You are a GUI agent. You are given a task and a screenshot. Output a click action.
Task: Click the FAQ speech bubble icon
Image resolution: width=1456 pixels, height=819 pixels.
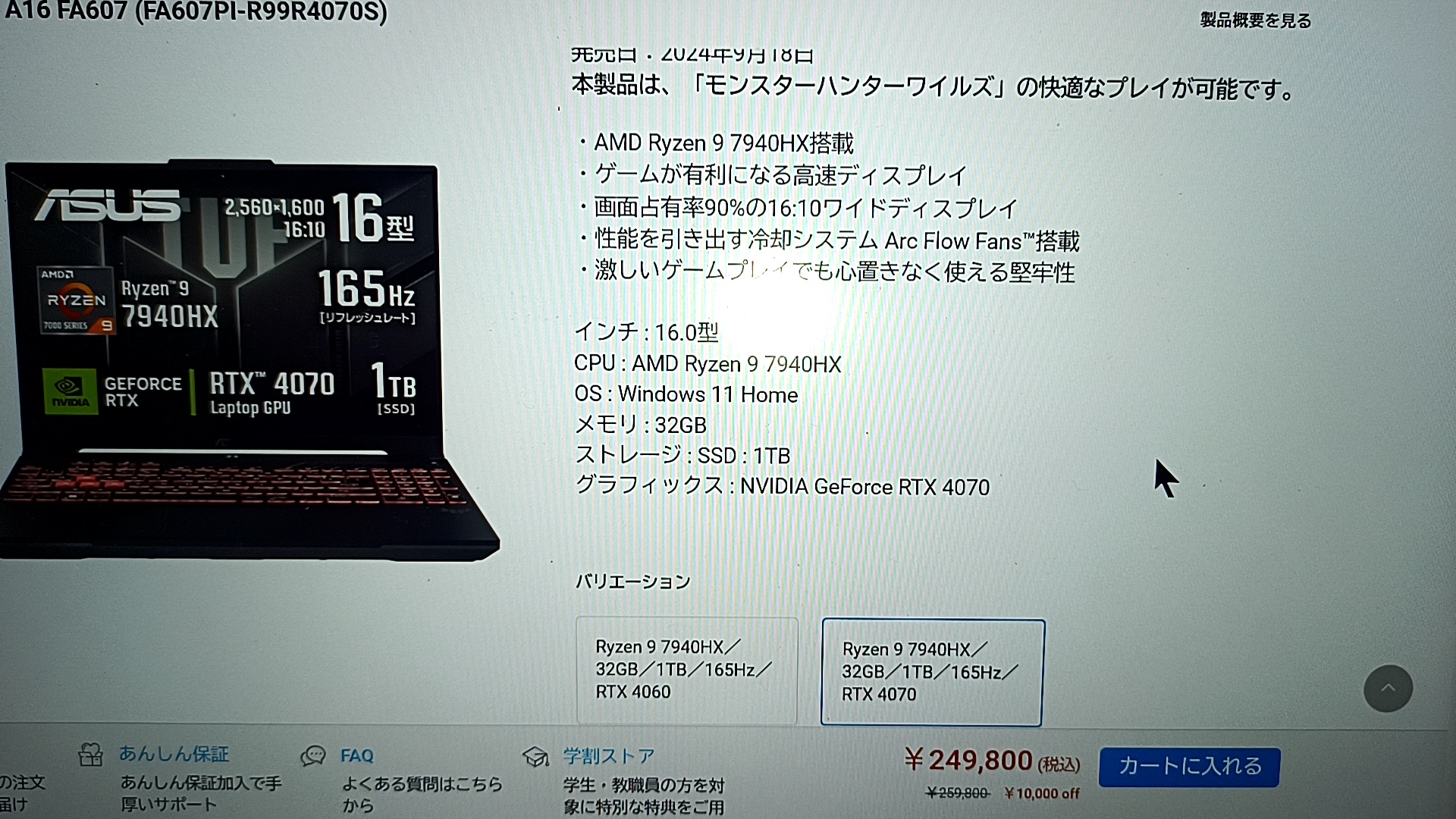coord(313,756)
